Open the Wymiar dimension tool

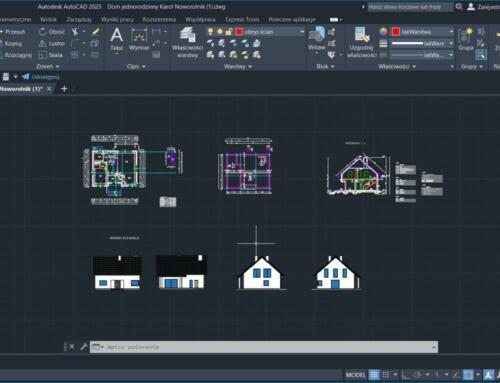click(x=139, y=39)
